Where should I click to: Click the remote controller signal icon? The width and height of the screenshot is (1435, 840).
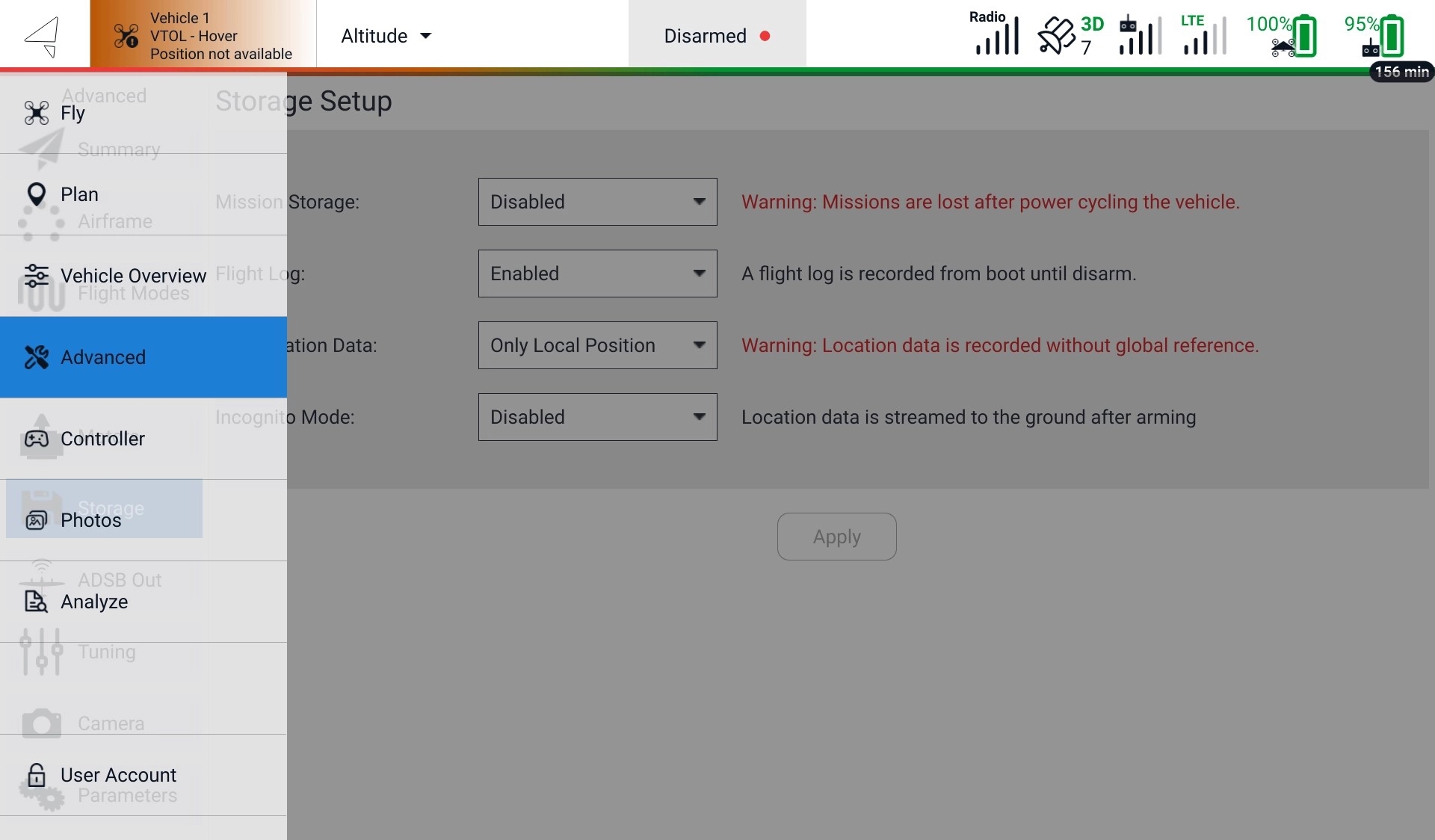coord(1140,35)
